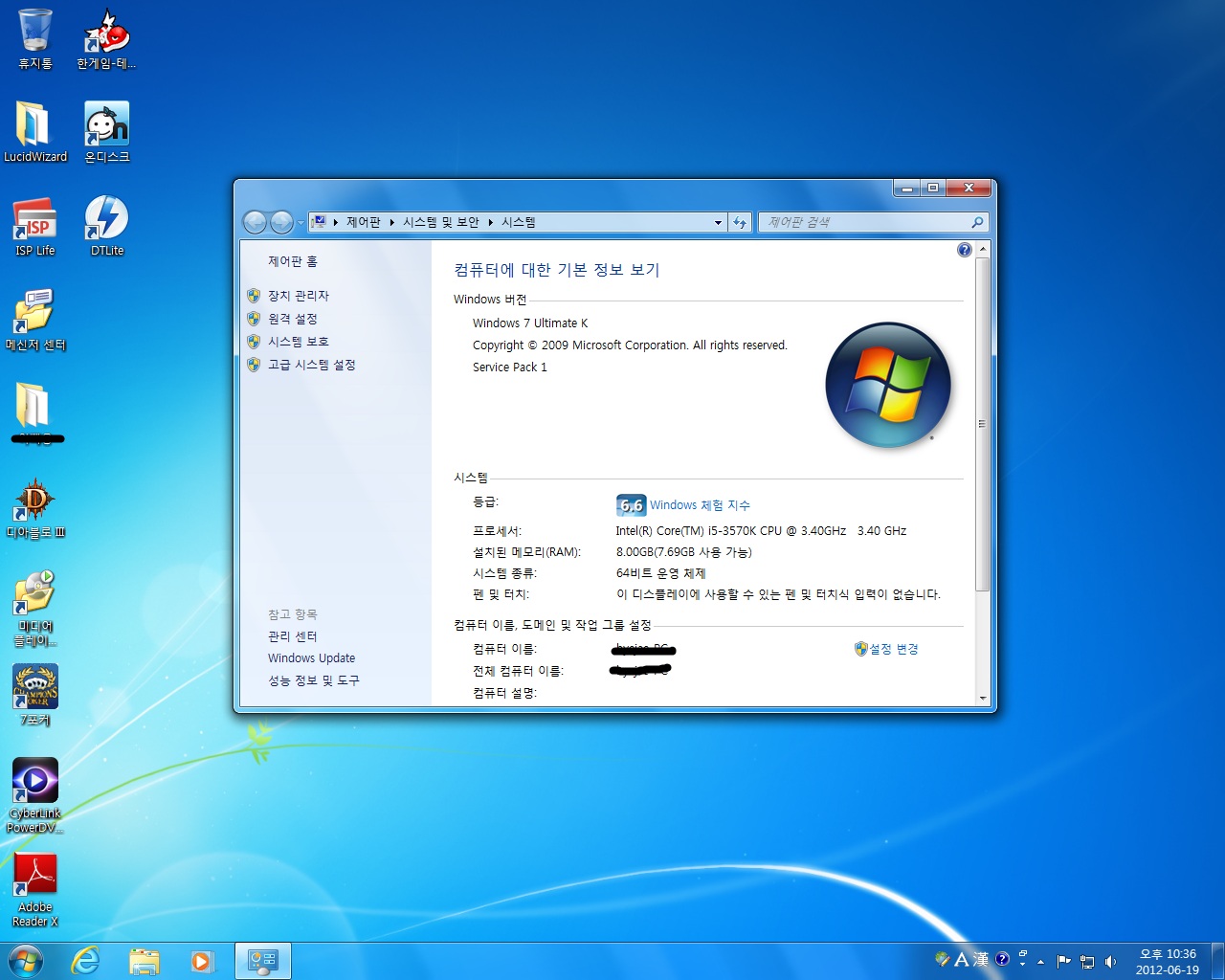
Task: Click the Action Center flag tray icon
Action: pyautogui.click(x=1063, y=961)
